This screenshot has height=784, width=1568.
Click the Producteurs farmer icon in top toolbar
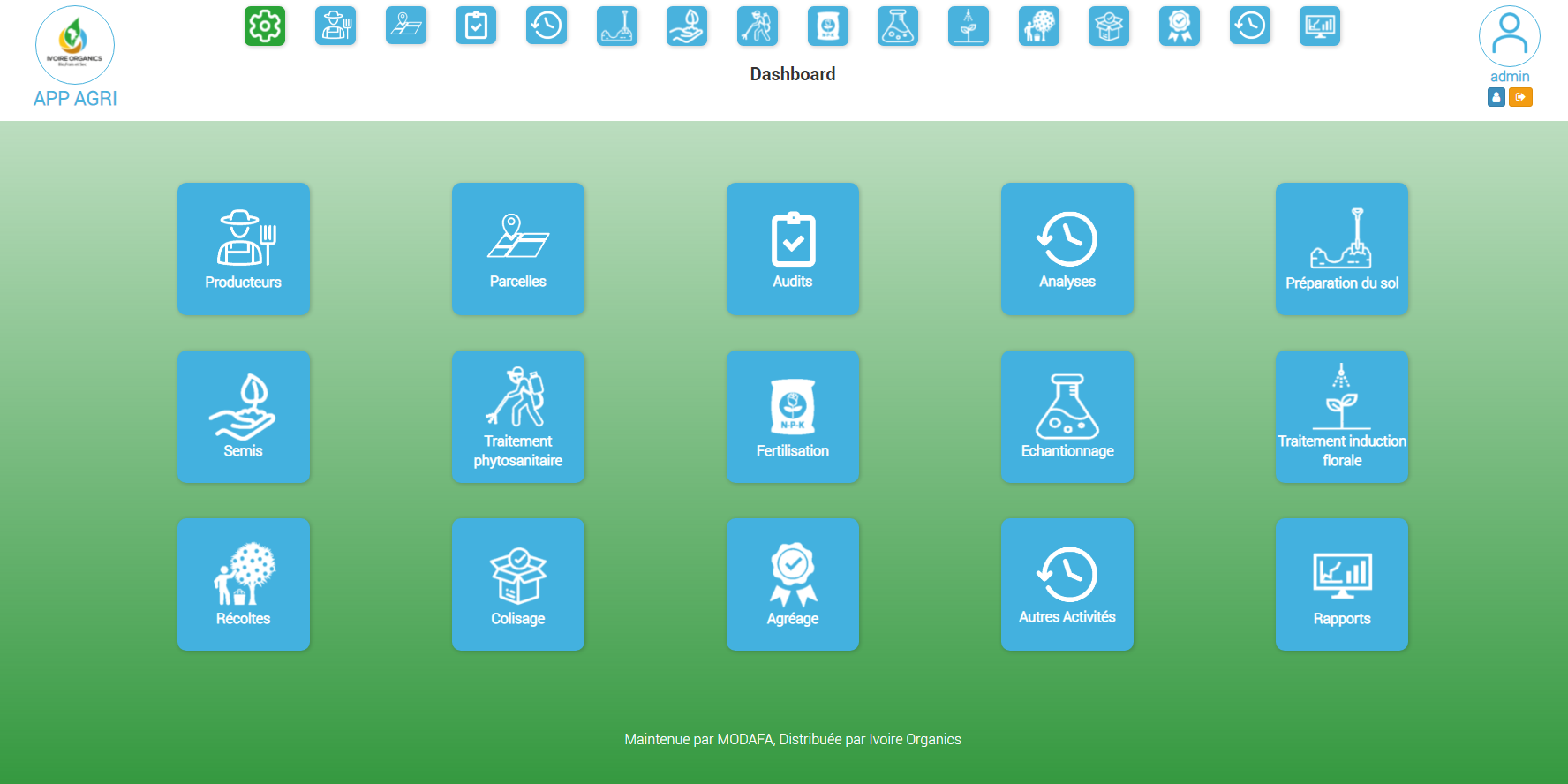335,26
